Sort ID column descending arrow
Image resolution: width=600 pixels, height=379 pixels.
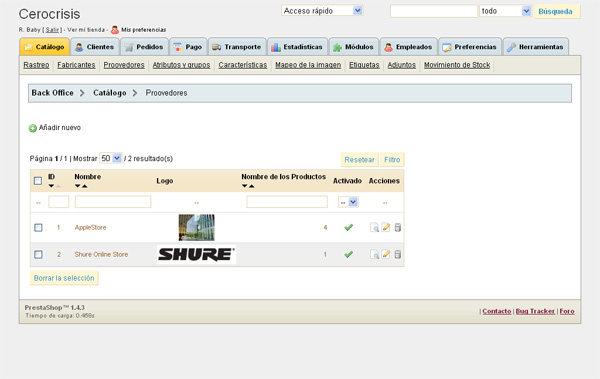(x=51, y=186)
